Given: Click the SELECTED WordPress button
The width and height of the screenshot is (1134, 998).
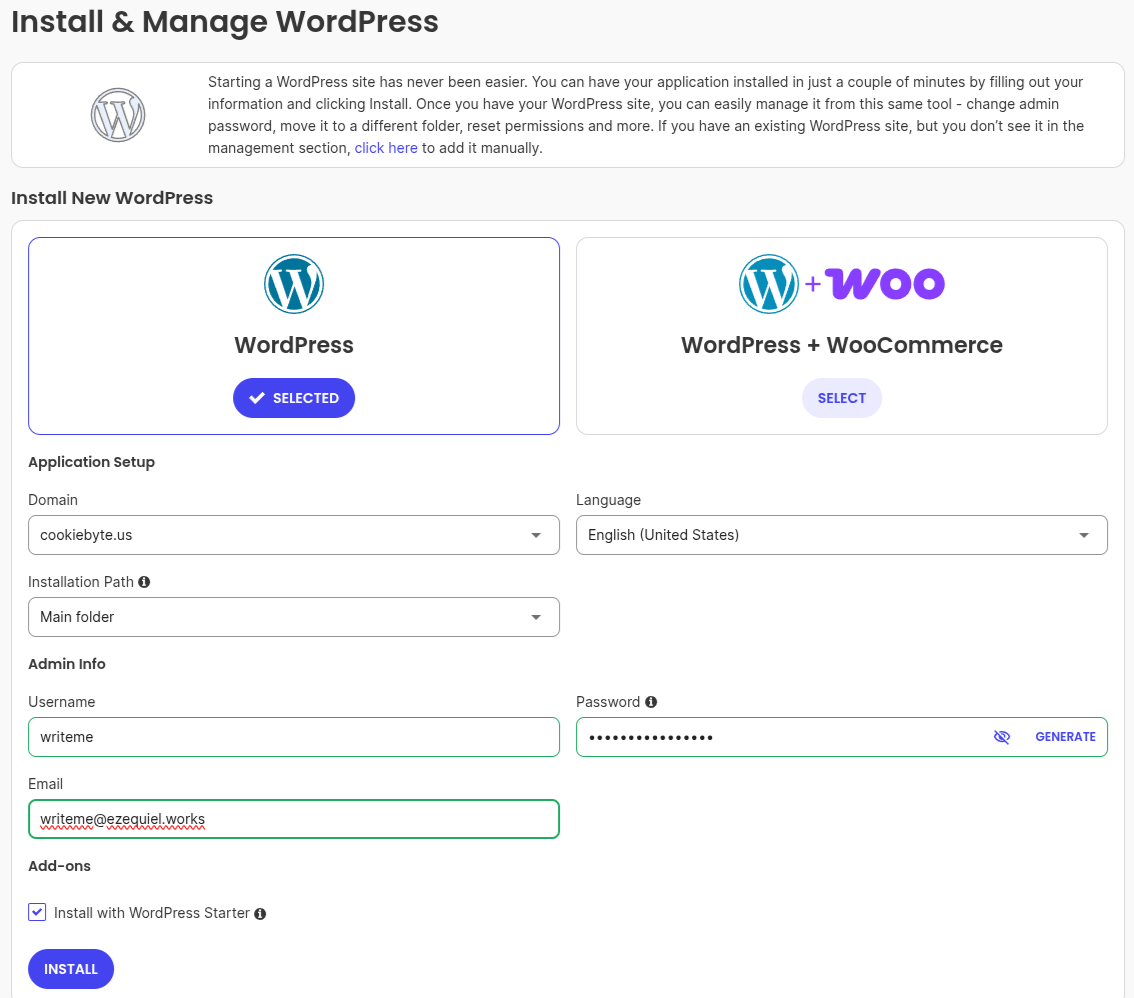Looking at the screenshot, I should [x=294, y=398].
